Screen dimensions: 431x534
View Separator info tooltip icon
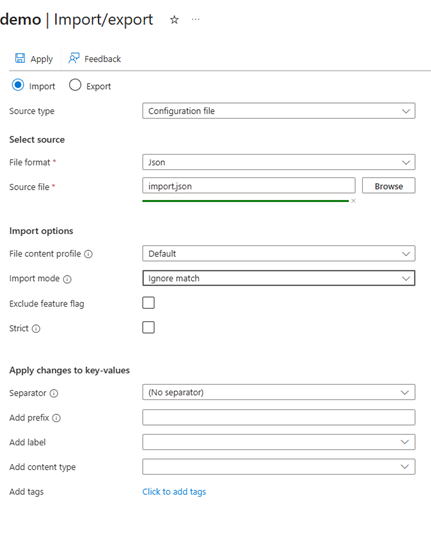click(x=54, y=393)
